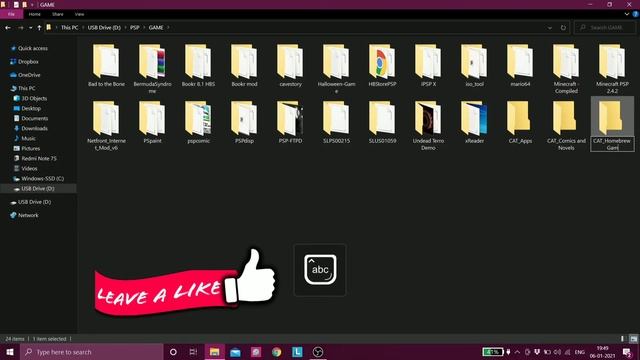Open the iso_tool folder
The width and height of the screenshot is (640, 360).
[474, 66]
